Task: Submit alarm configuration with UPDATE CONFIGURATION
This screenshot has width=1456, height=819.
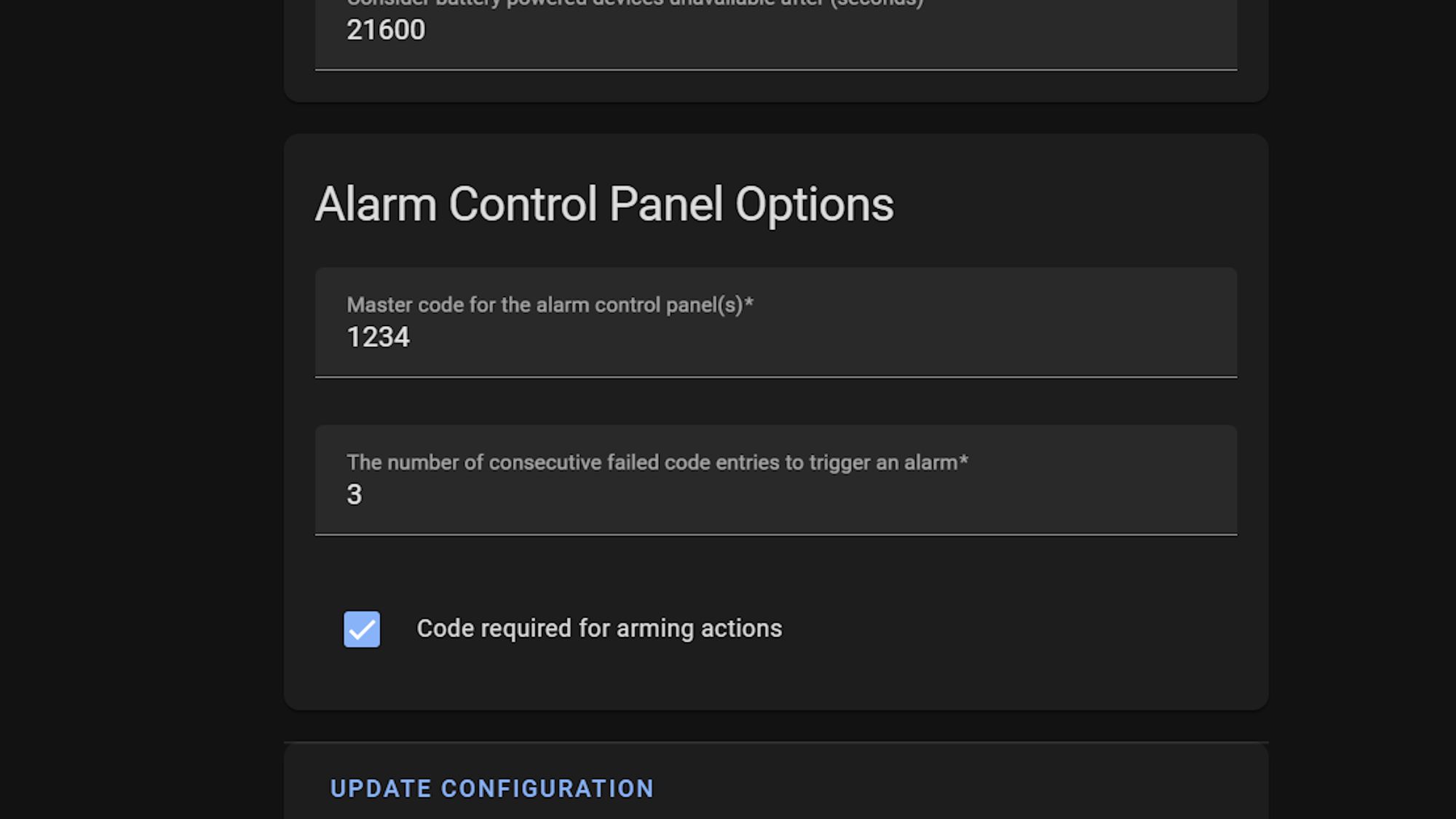Action: click(491, 788)
